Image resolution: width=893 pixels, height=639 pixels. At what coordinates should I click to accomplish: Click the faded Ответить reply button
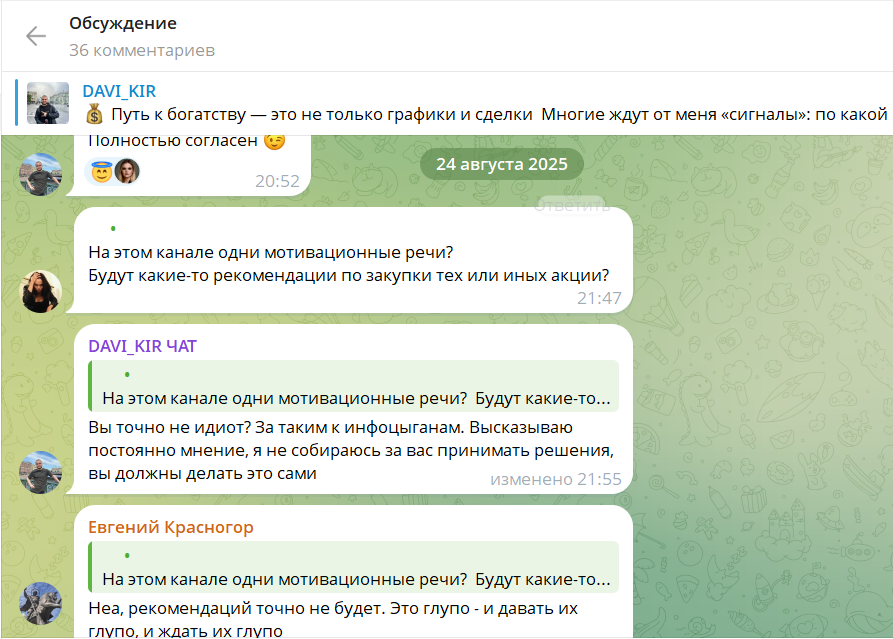point(572,205)
